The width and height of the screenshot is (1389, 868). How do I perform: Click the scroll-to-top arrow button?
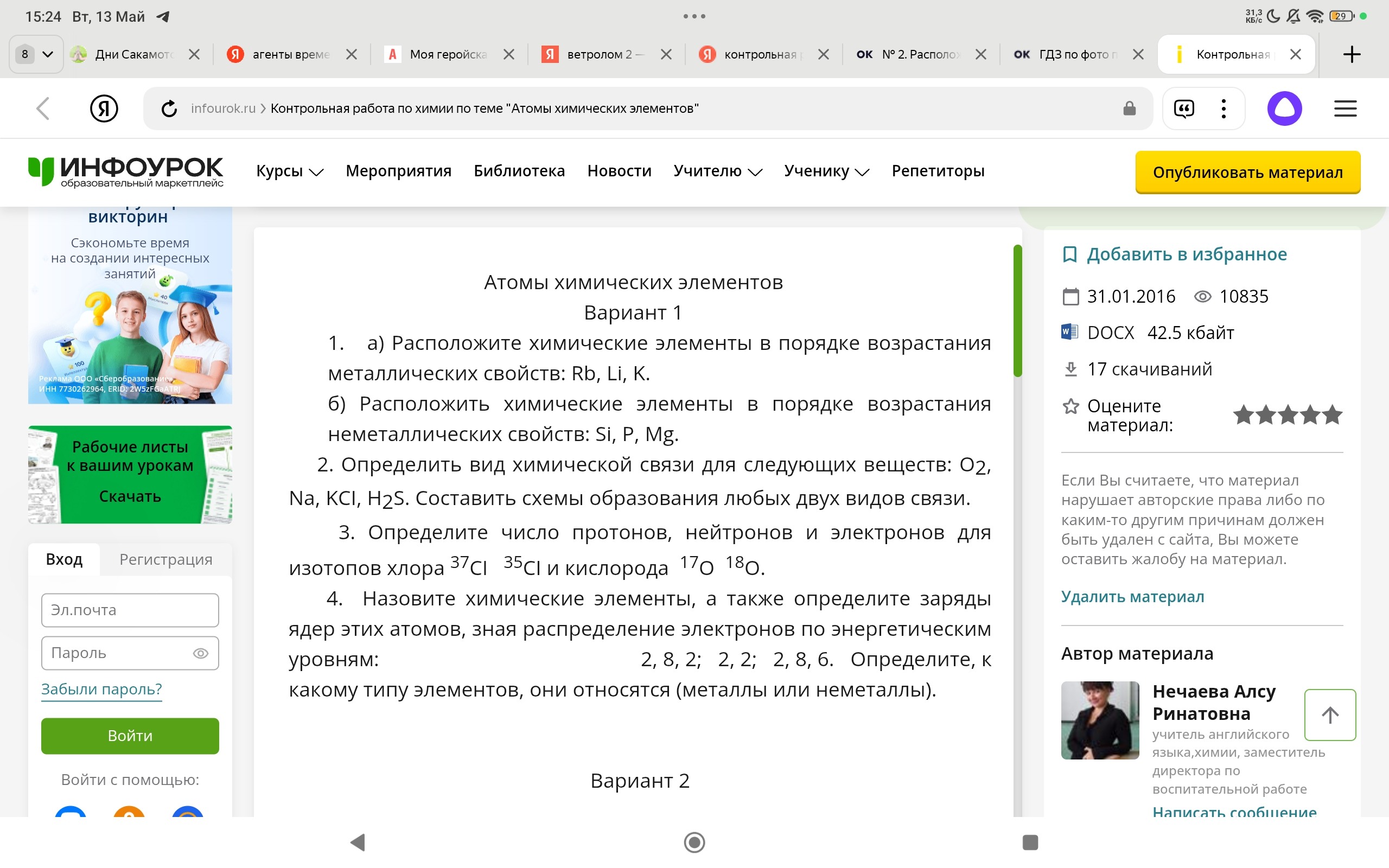pos(1330,714)
